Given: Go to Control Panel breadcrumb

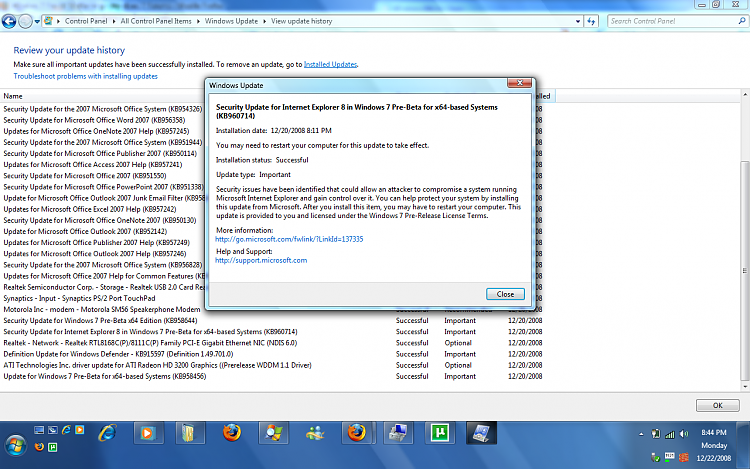Looking at the screenshot, I should [x=86, y=21].
